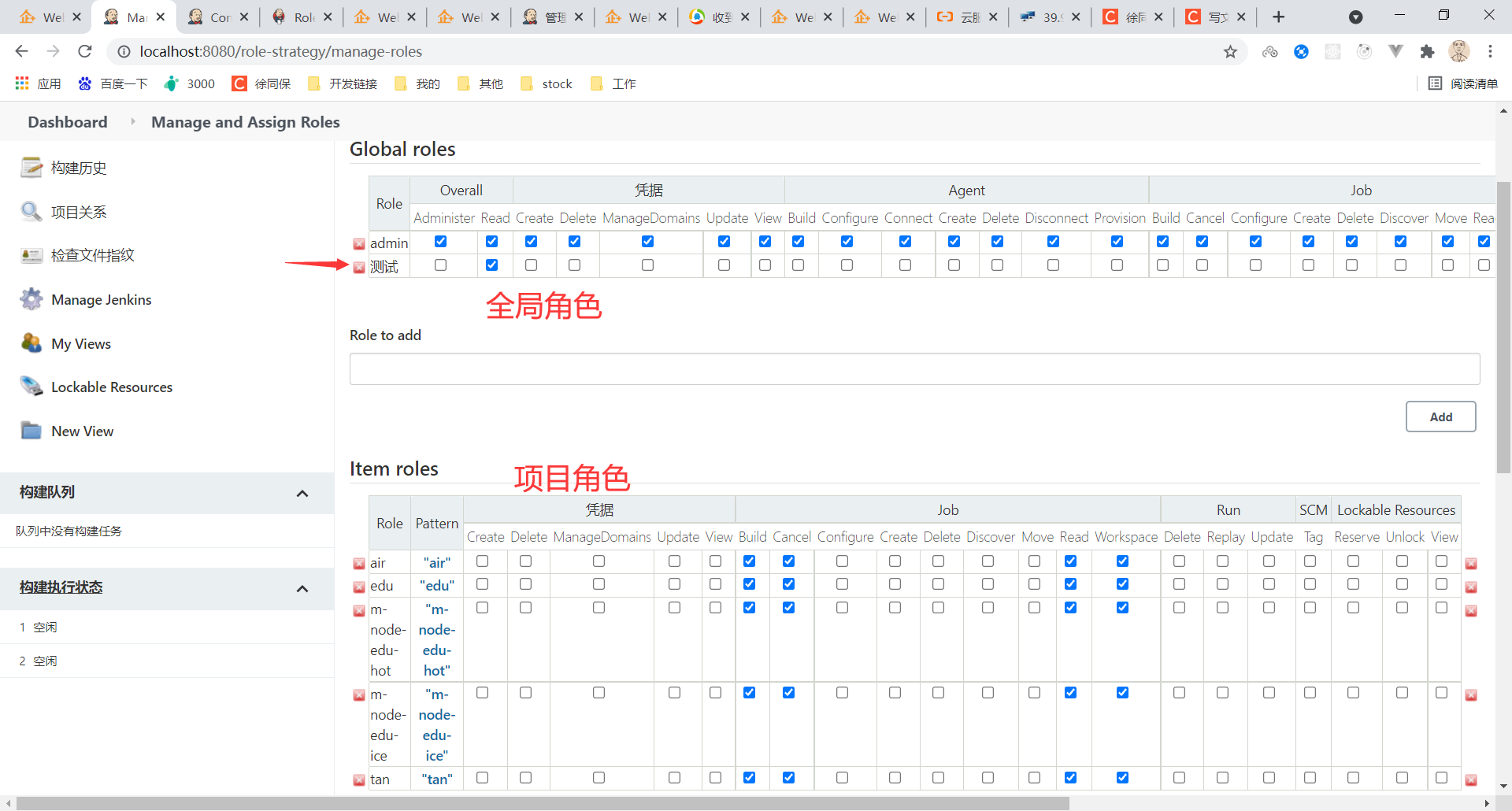
Task: Open Manage and Assign Roles breadcrumb
Action: coord(246,122)
